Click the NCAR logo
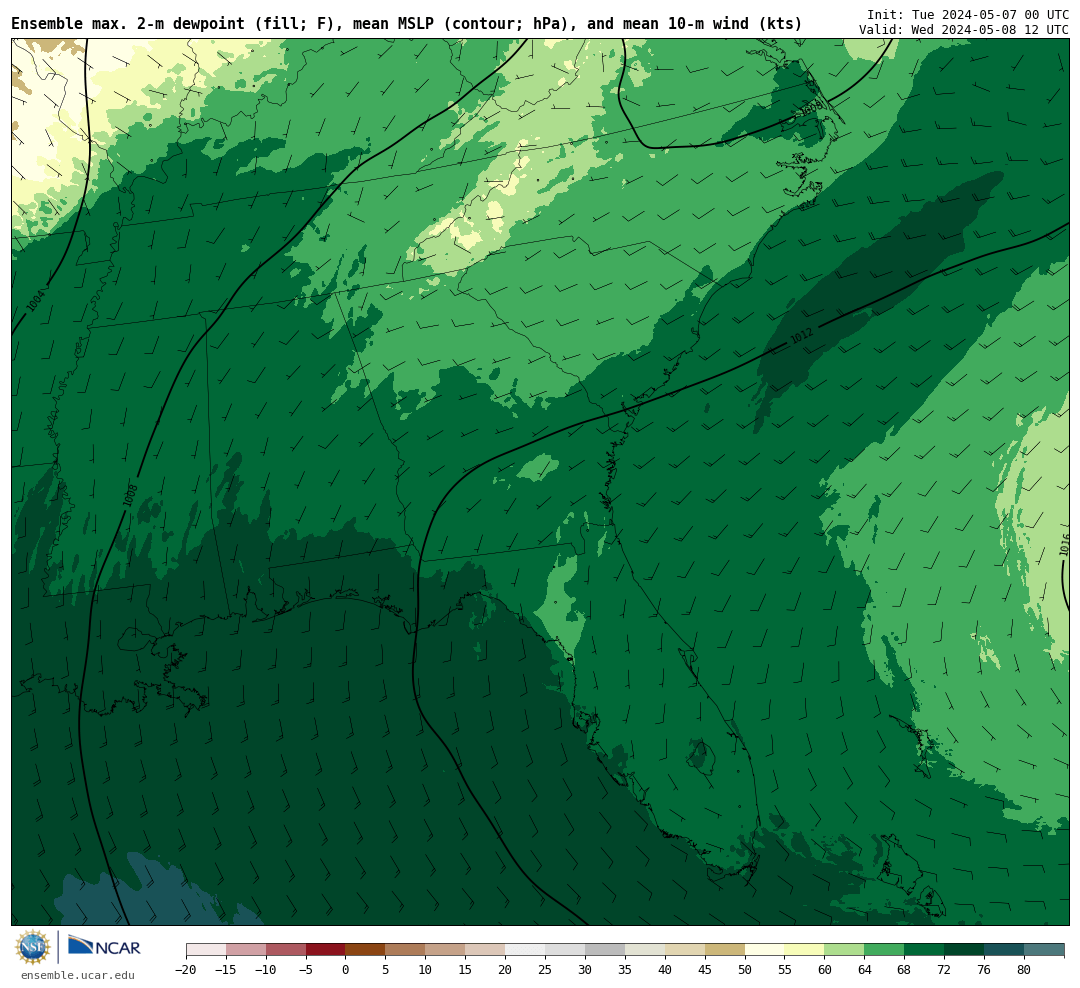Viewport: 1080px width, 988px height. 104,946
